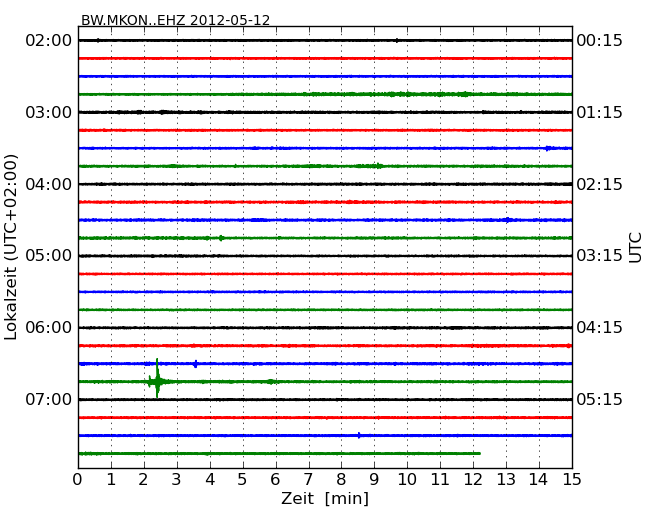The image size is (650, 520).
Task: Click the 05:15 UTC label
Action: point(599,399)
